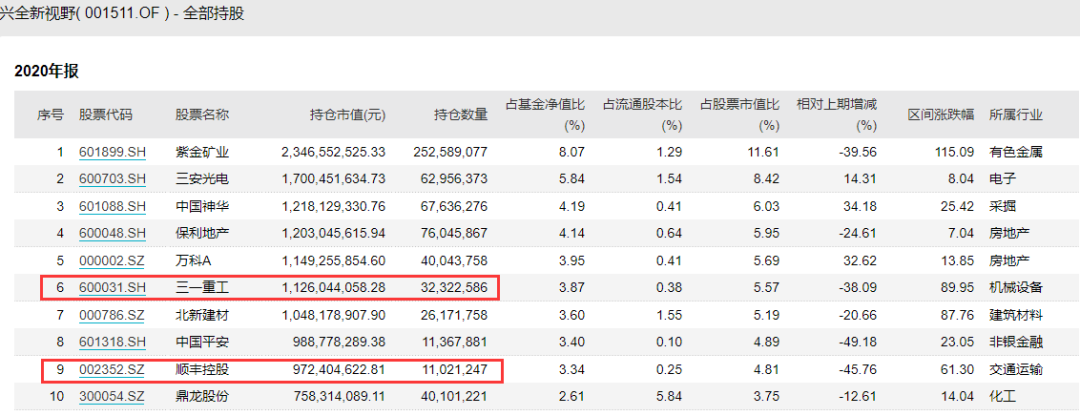Viewport: 1080px width, 416px height.
Task: Select stock name 北新建材
Action: [x=202, y=315]
